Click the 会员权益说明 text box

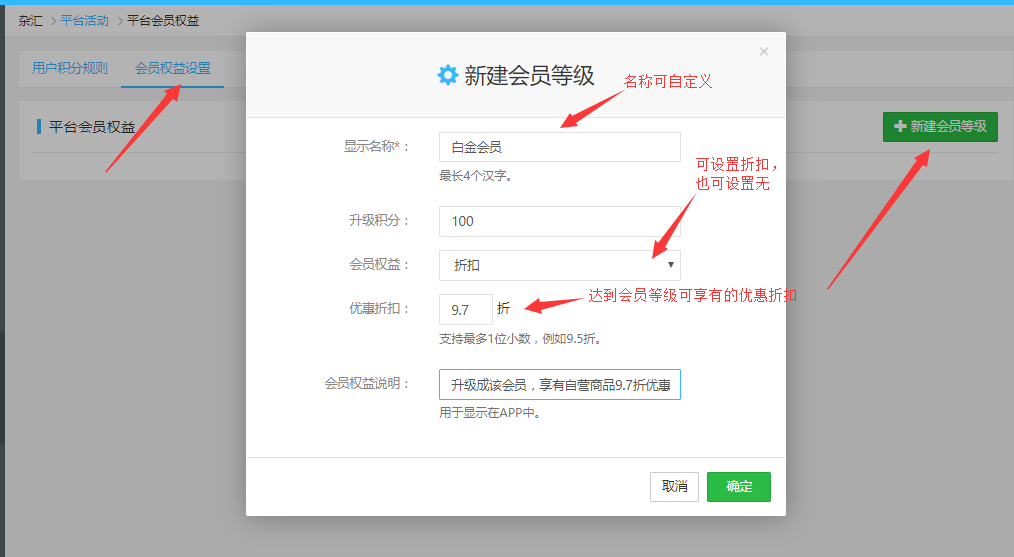point(559,384)
